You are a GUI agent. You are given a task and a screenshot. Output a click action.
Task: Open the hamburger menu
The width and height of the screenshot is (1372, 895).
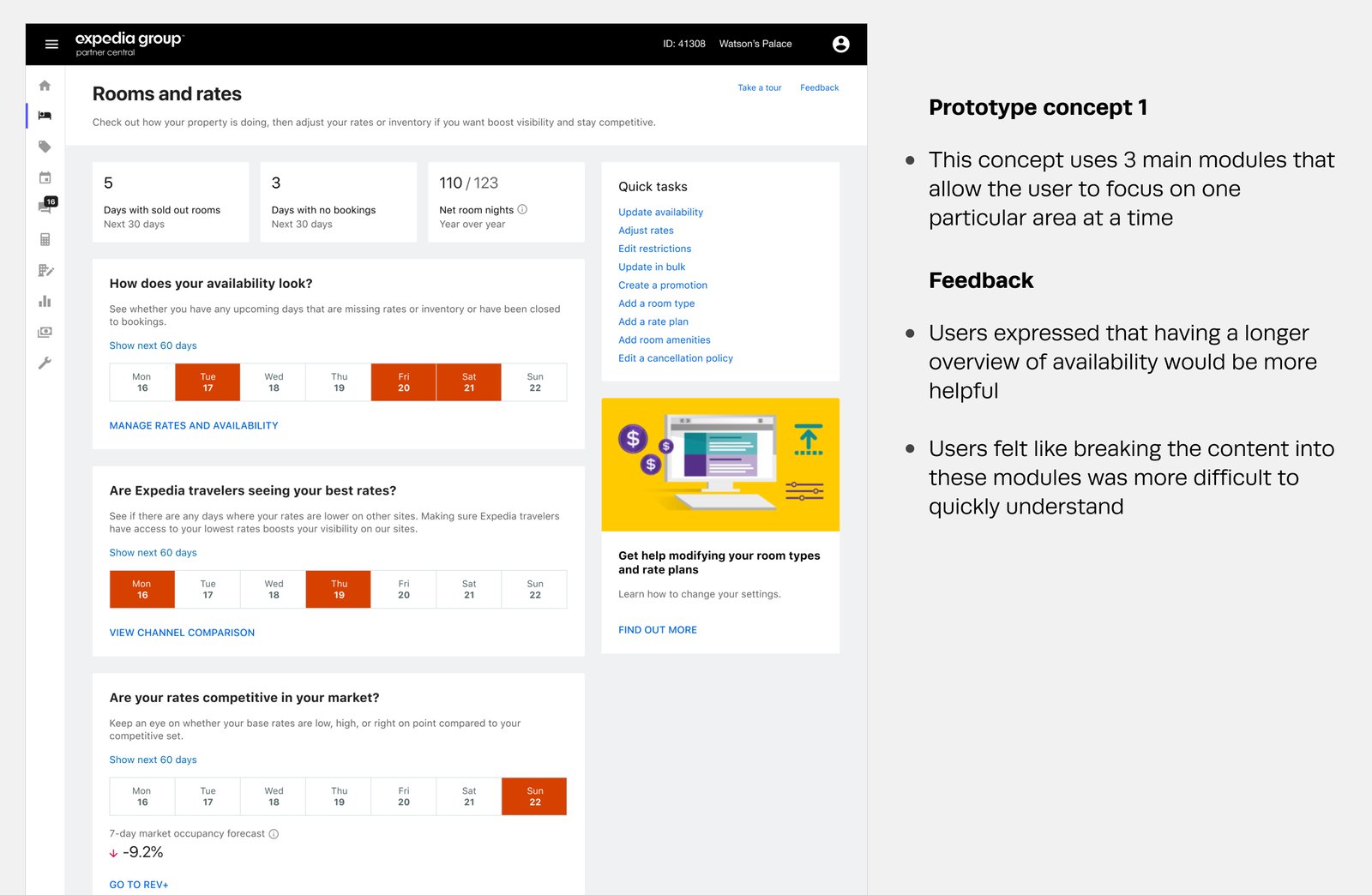pyautogui.click(x=51, y=45)
